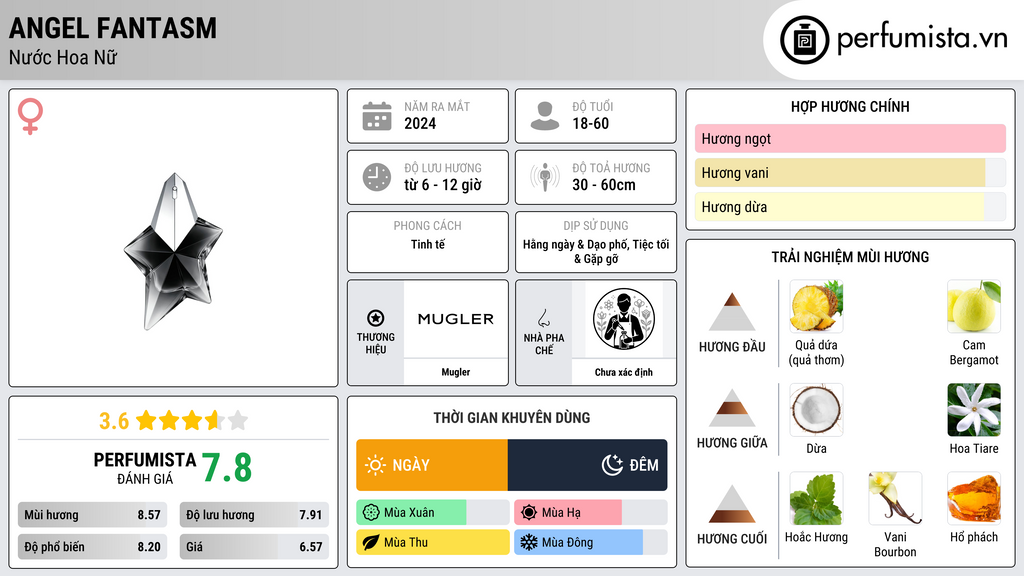Click the Độ phổ biến 8.20 score bar
This screenshot has height=576, width=1024.
click(93, 547)
